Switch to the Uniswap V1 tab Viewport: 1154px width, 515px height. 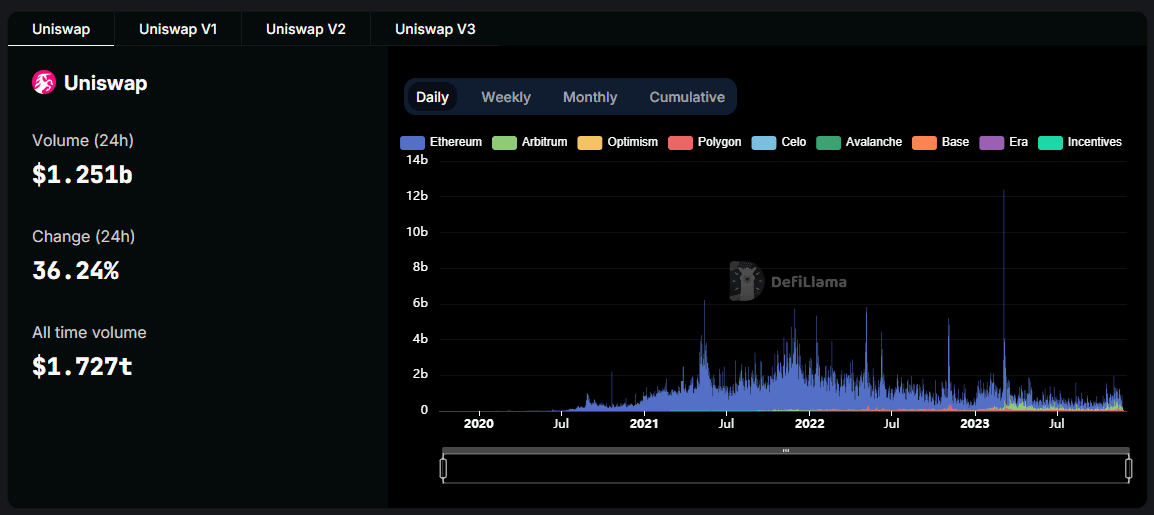pyautogui.click(x=178, y=30)
